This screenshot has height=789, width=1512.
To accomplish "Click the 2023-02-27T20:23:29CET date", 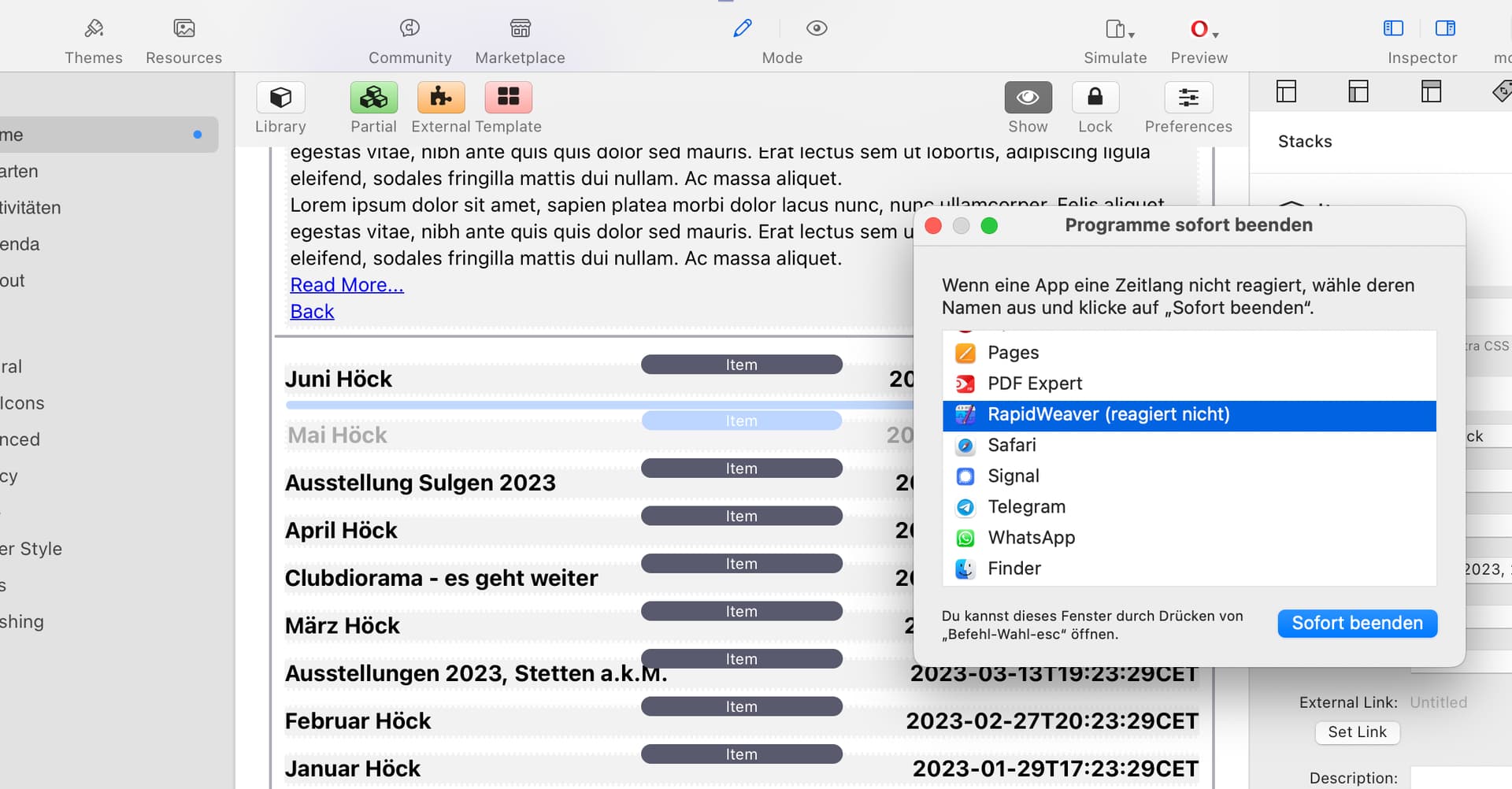I will point(1052,721).
